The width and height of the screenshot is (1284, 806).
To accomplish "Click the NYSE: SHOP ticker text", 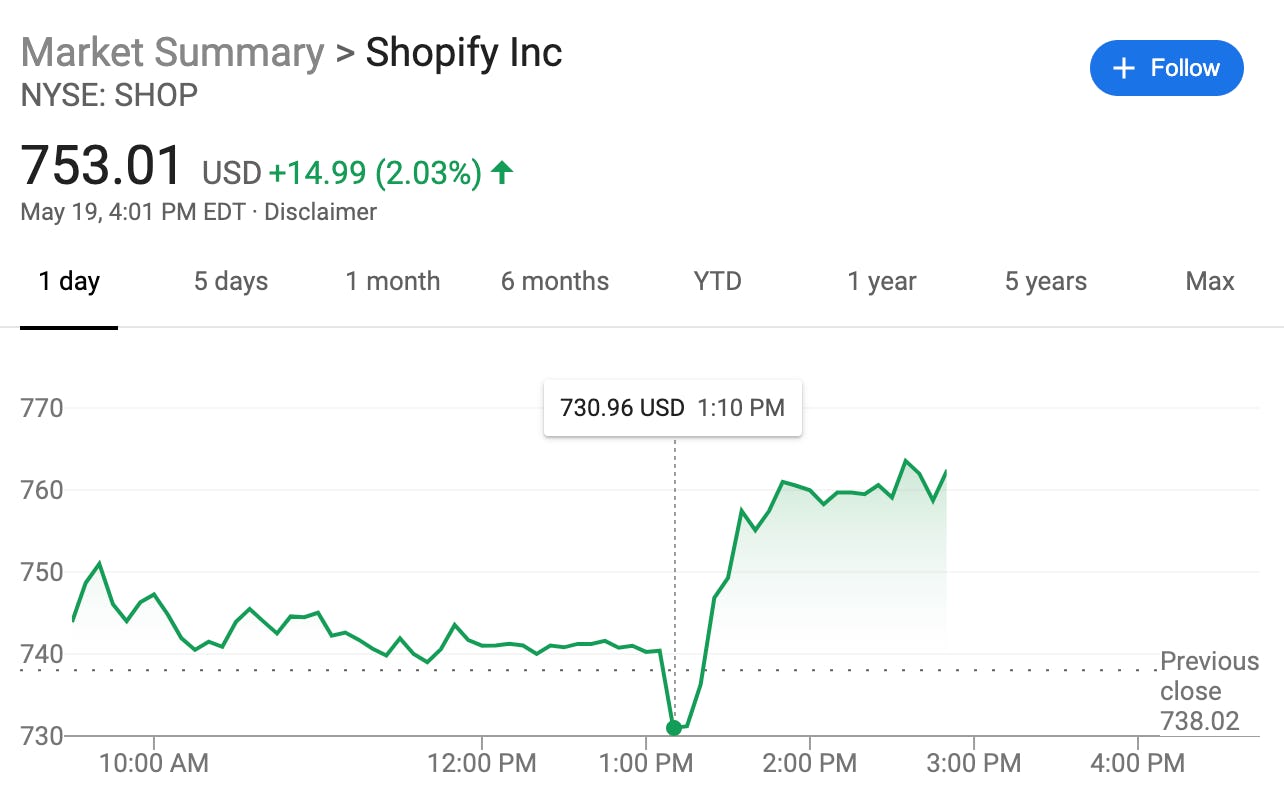I will pyautogui.click(x=109, y=96).
